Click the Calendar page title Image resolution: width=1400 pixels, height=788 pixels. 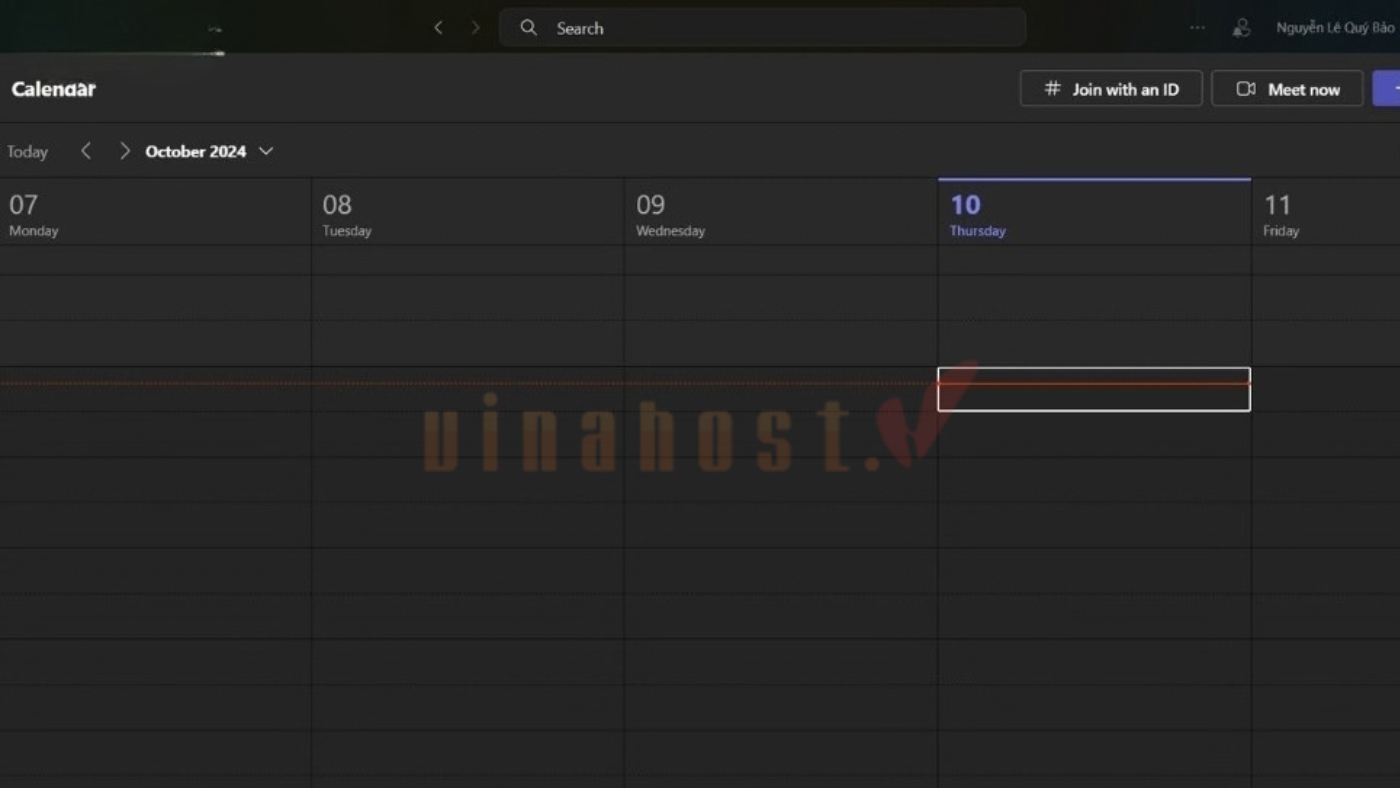click(54, 89)
